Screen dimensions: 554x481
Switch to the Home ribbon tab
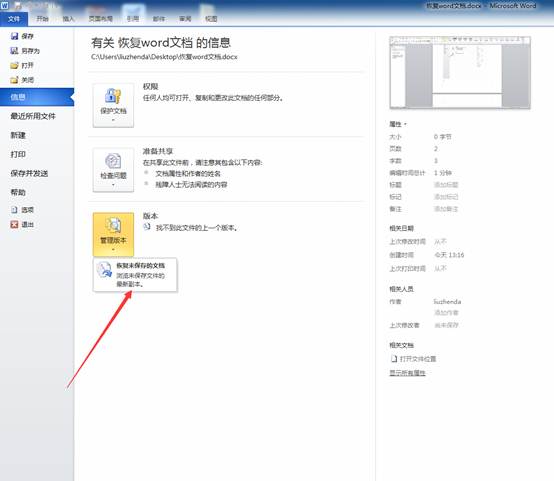point(42,19)
